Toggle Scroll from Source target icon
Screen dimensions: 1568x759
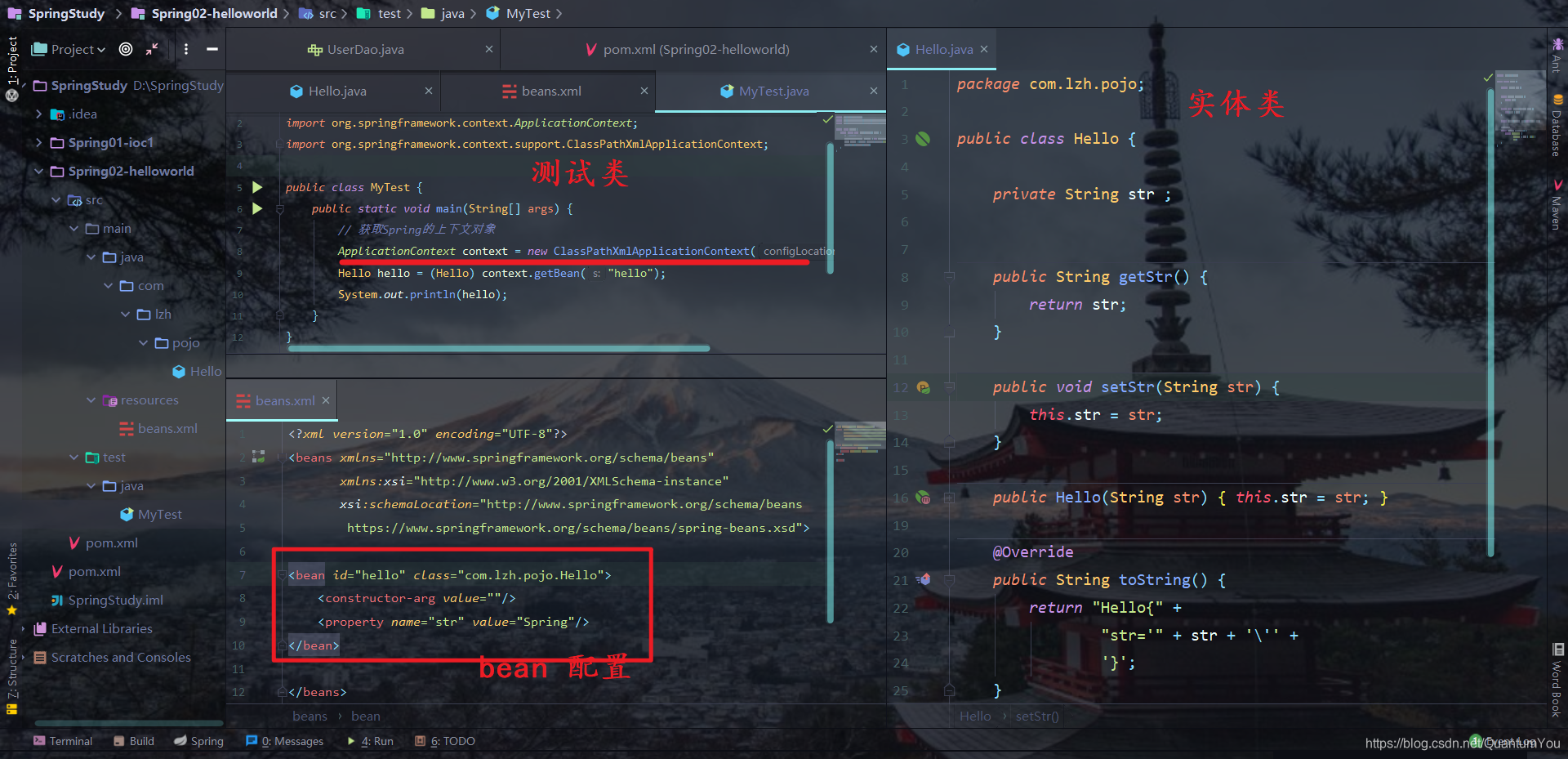point(125,49)
